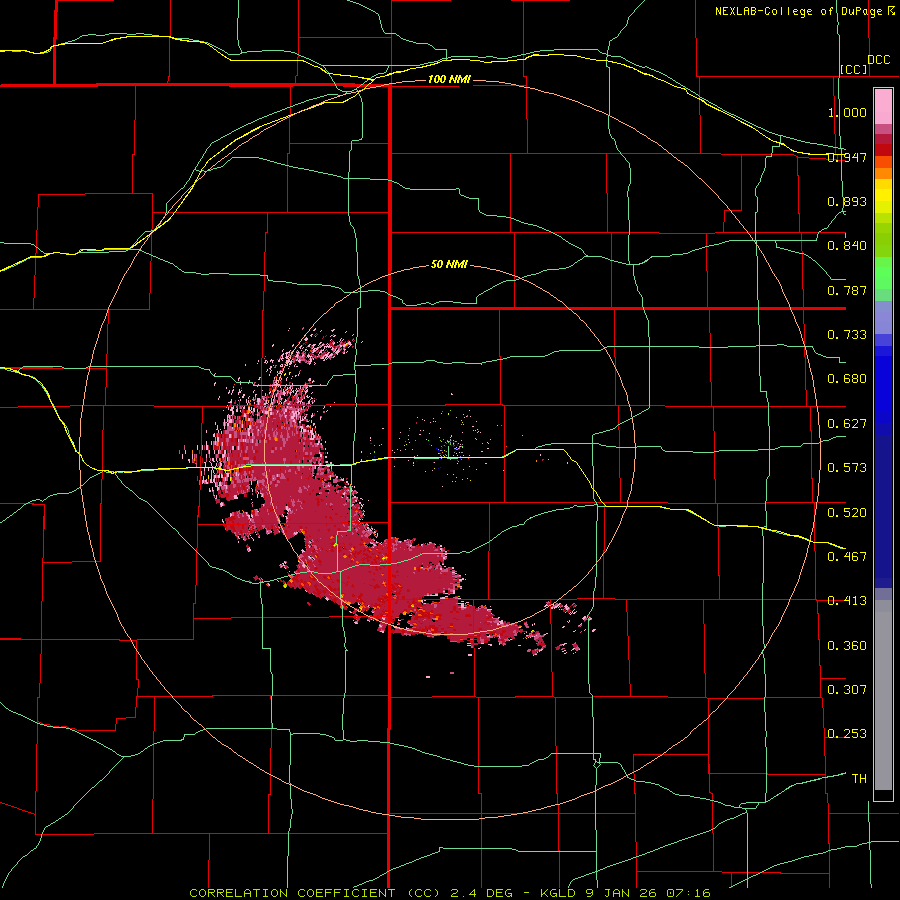This screenshot has height=900, width=900.
Task: Click the 0.360 scale value
Action: pyautogui.click(x=847, y=646)
